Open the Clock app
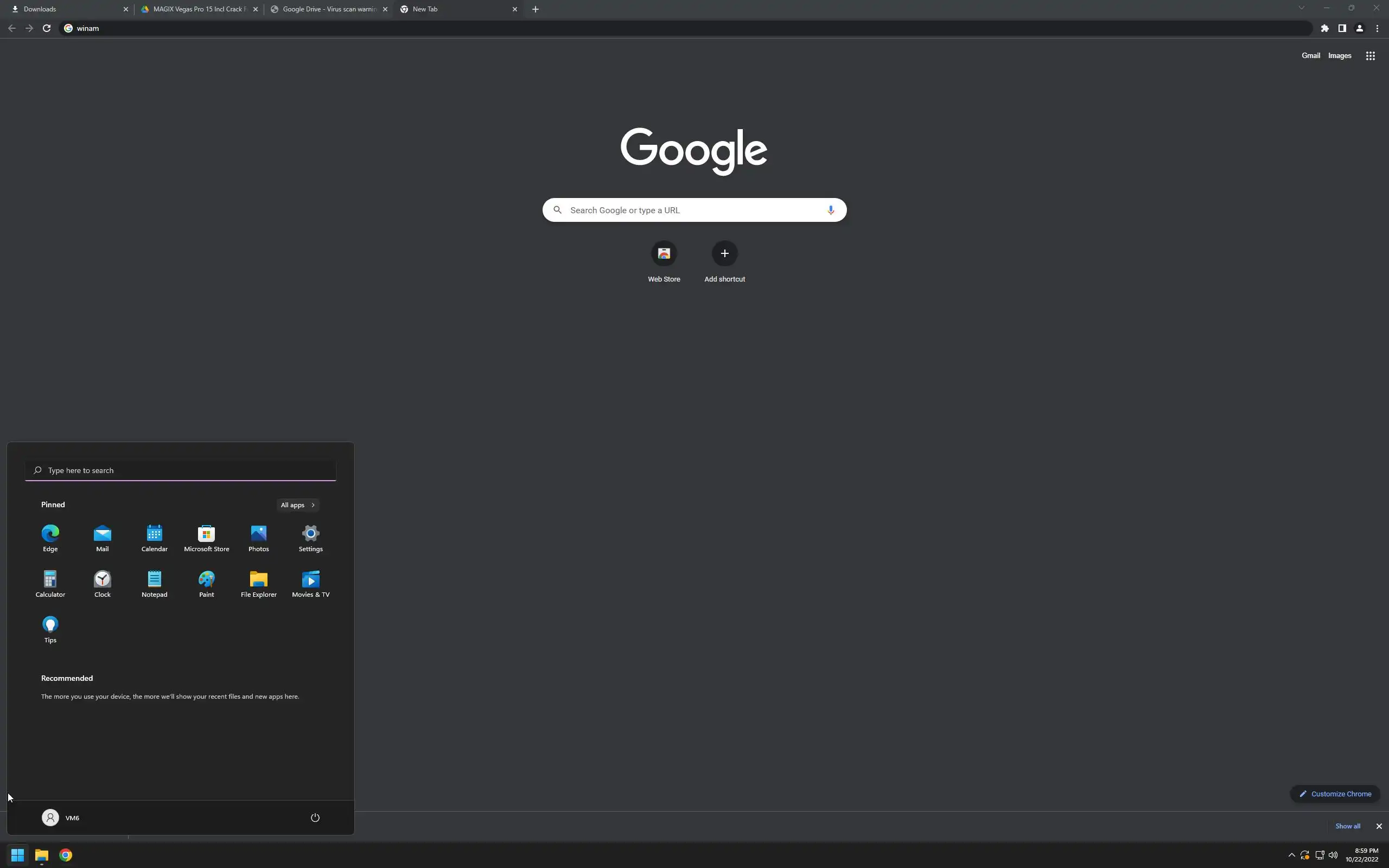Viewport: 1389px width, 868px height. 102,583
